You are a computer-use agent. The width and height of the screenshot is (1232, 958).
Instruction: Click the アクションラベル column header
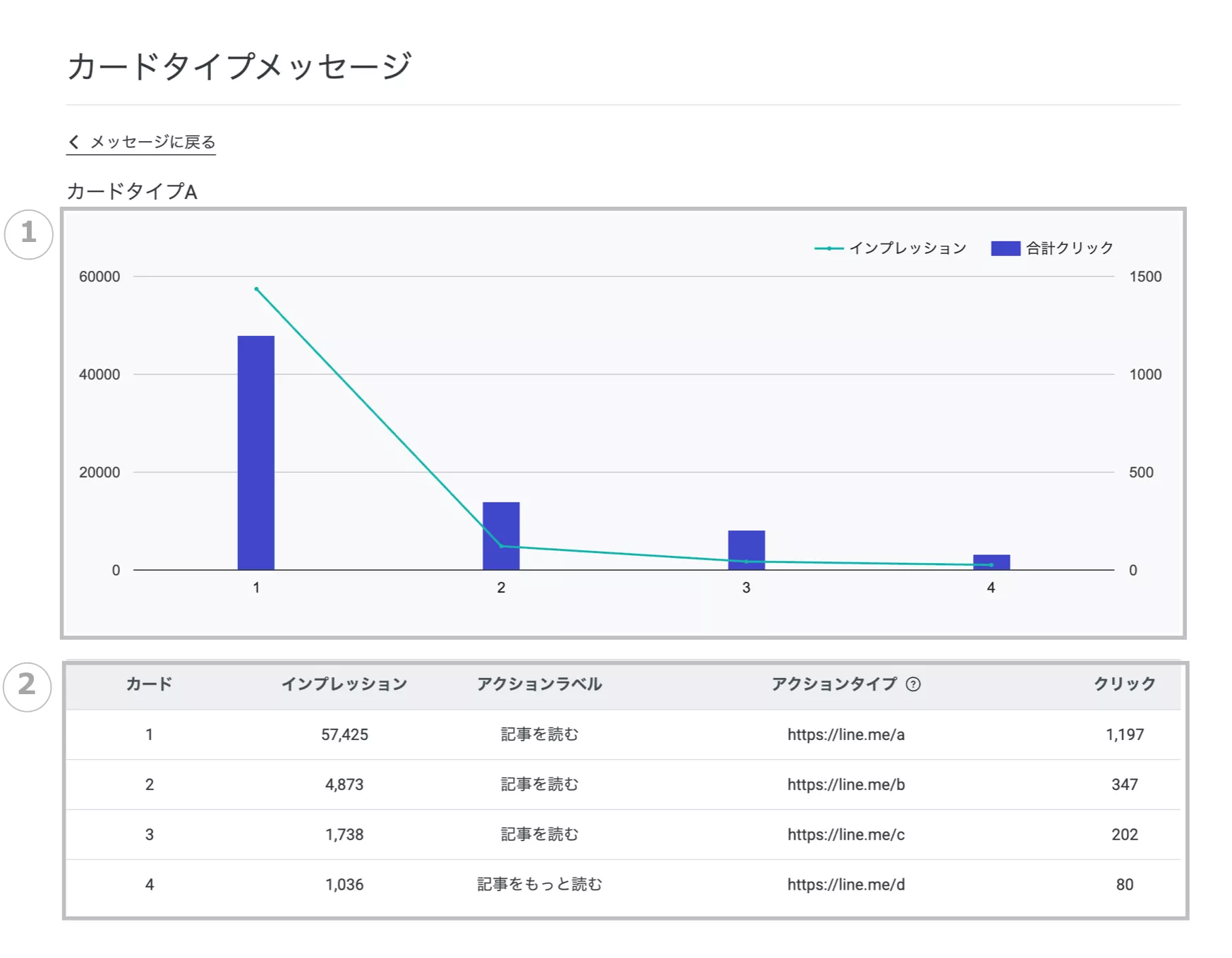tap(539, 684)
